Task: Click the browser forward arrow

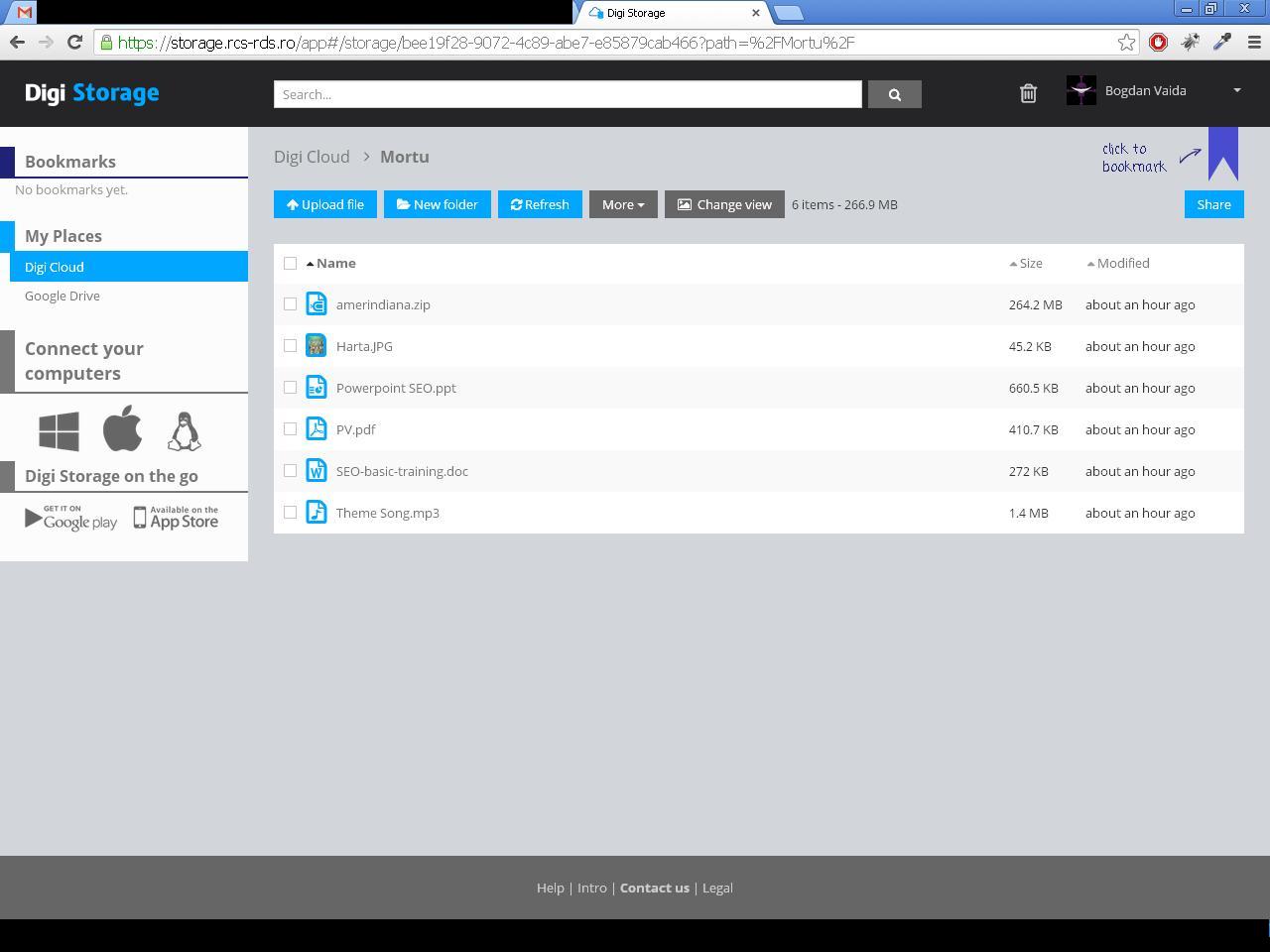Action: [46, 42]
